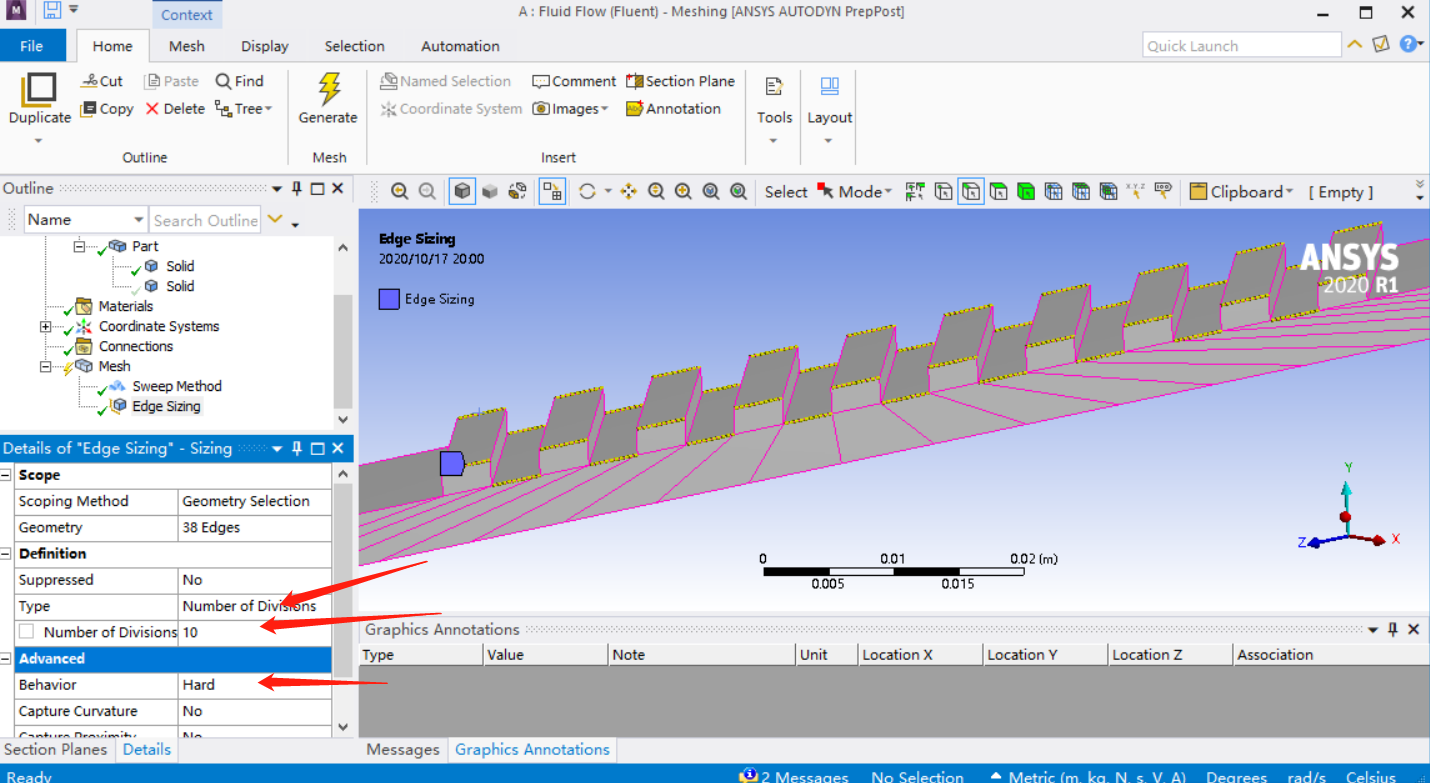Viewport: 1430px width, 784px height.
Task: Switch to the Section Planes tab
Action: point(57,749)
